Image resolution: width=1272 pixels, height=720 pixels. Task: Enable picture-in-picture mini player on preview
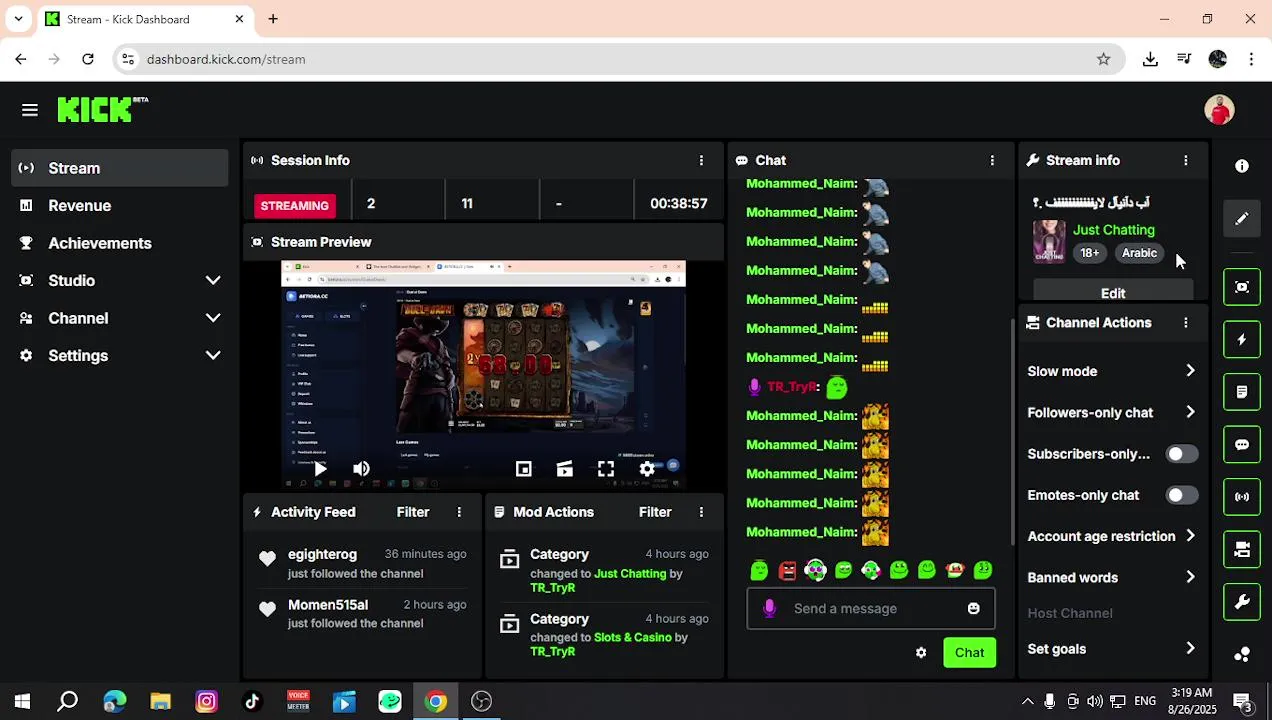tap(523, 469)
